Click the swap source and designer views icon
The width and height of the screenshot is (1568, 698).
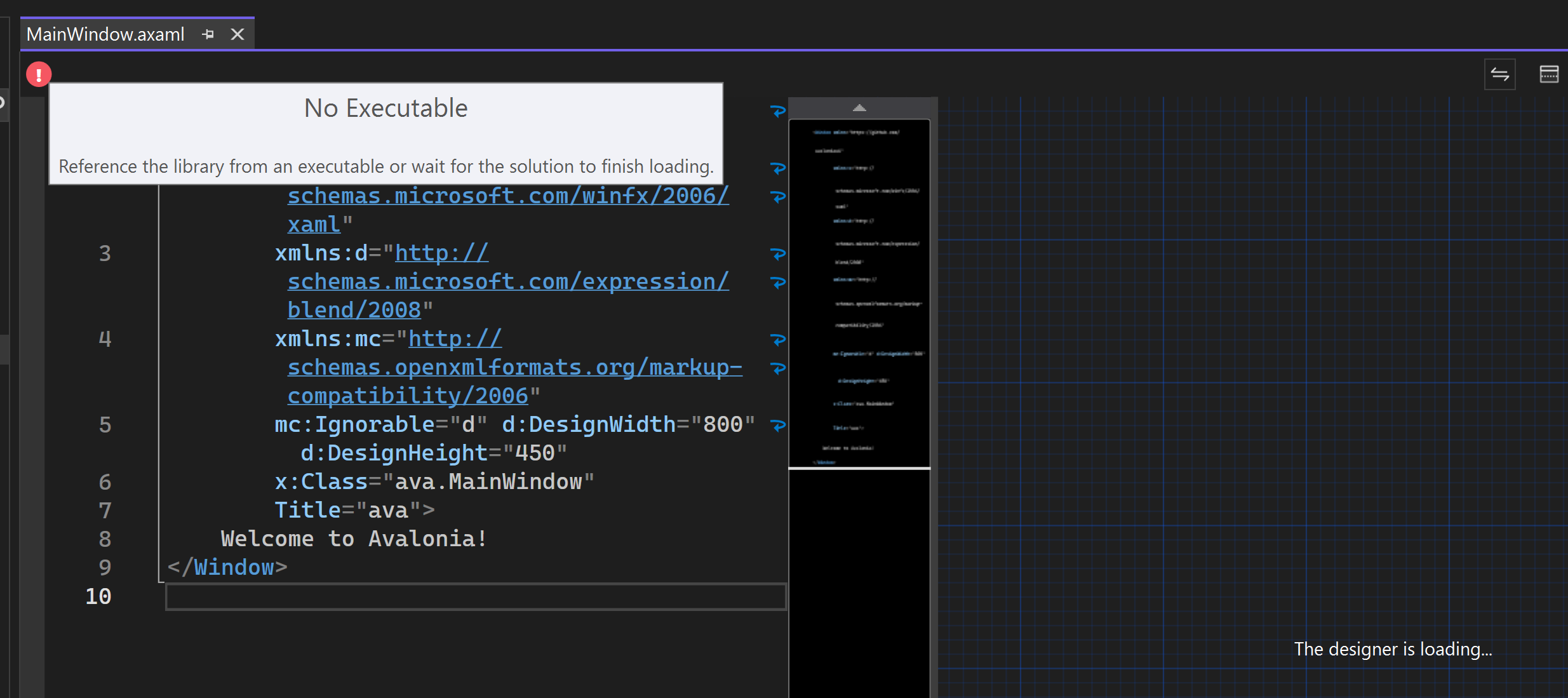[x=1500, y=74]
